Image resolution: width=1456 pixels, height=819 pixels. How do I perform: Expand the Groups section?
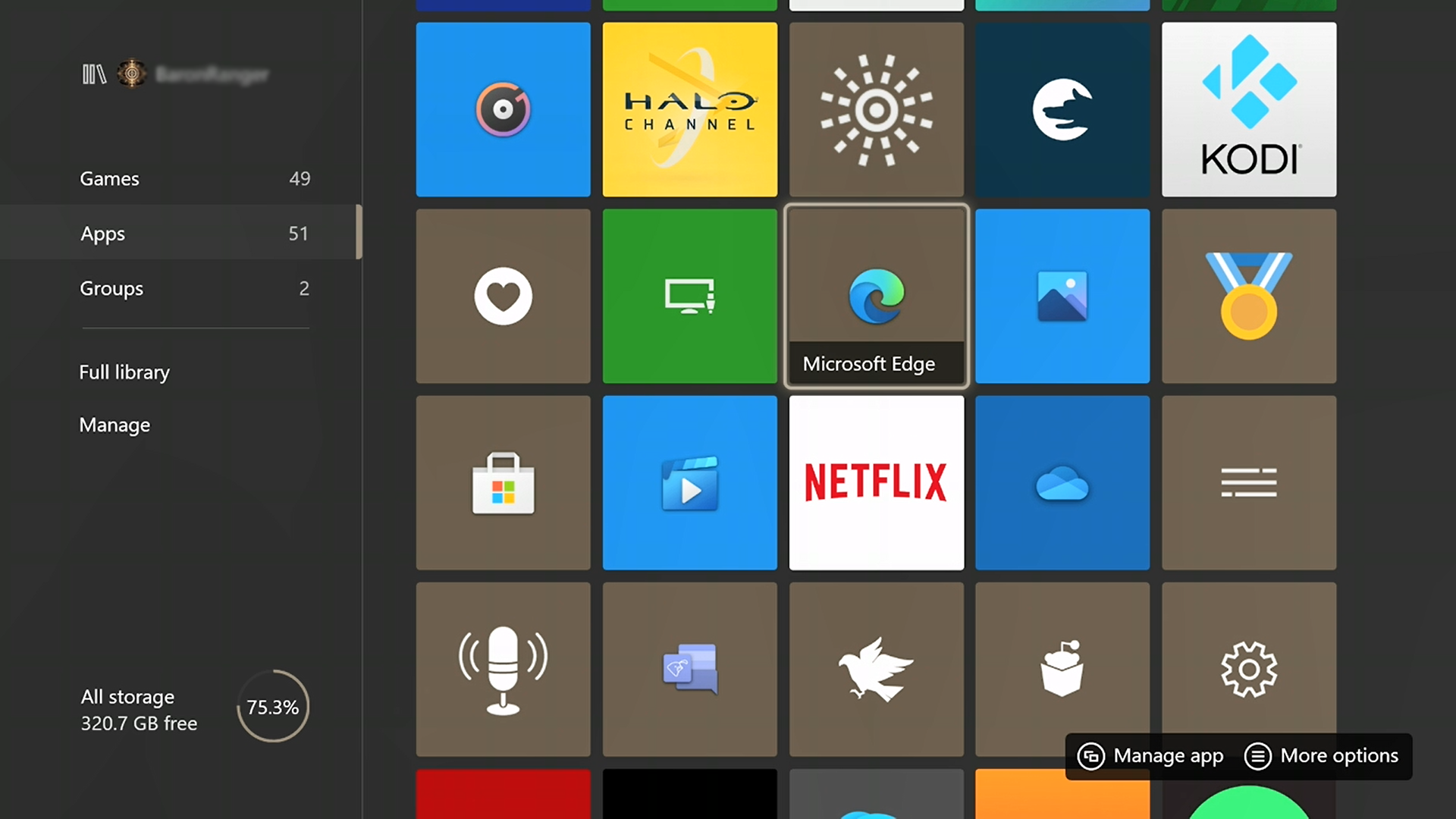pos(111,288)
